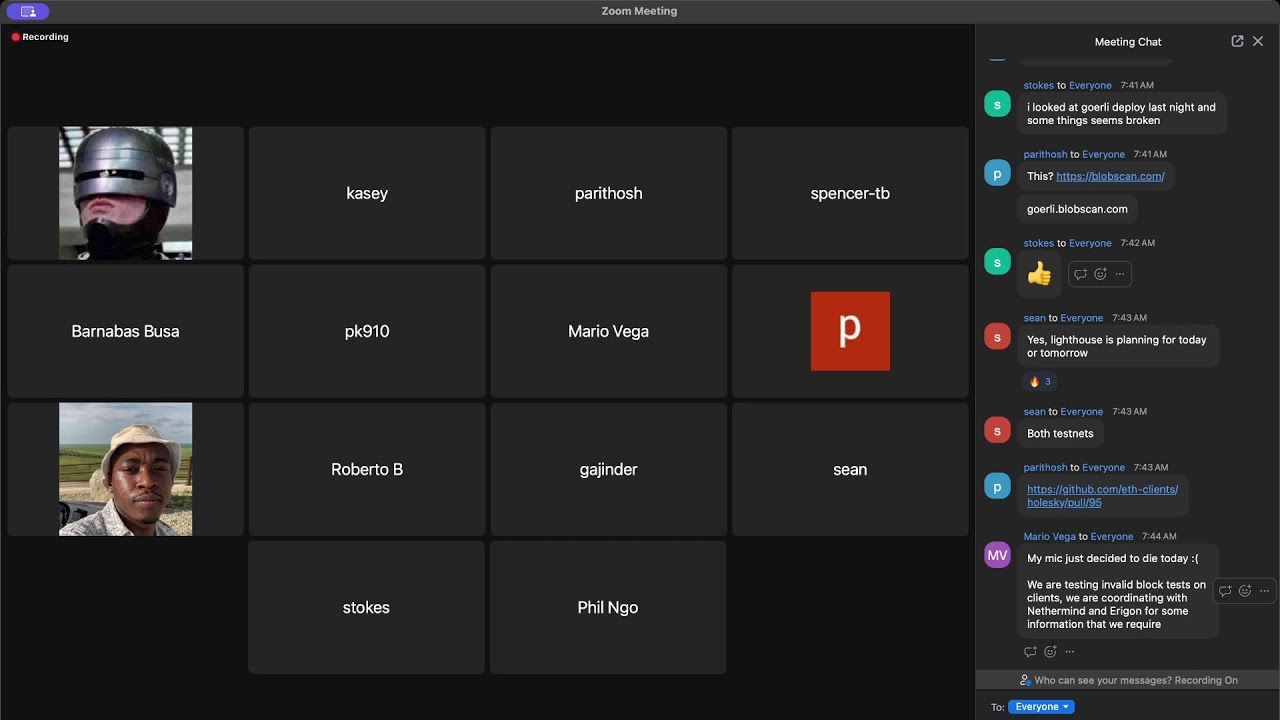The image size is (1280, 720).
Task: Click parithosh's avatar beside blobscan link message
Action: click(x=997, y=173)
